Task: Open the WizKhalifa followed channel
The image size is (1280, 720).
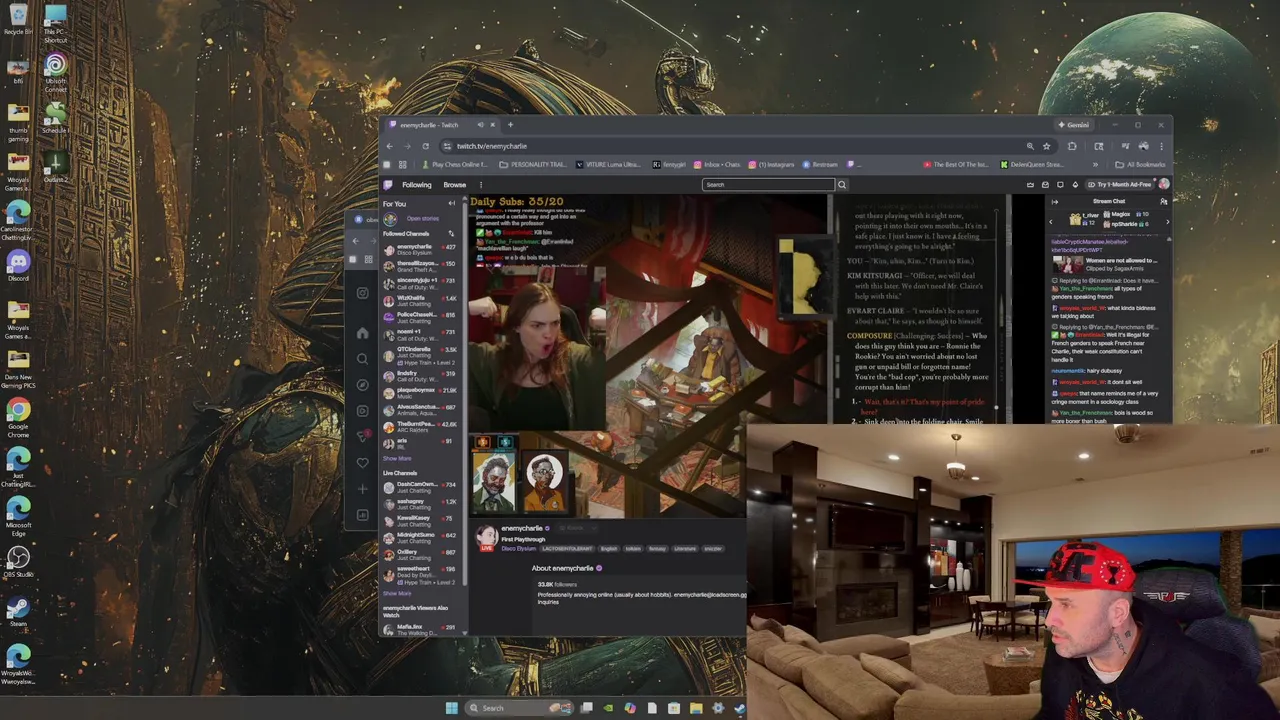Action: 420,301
